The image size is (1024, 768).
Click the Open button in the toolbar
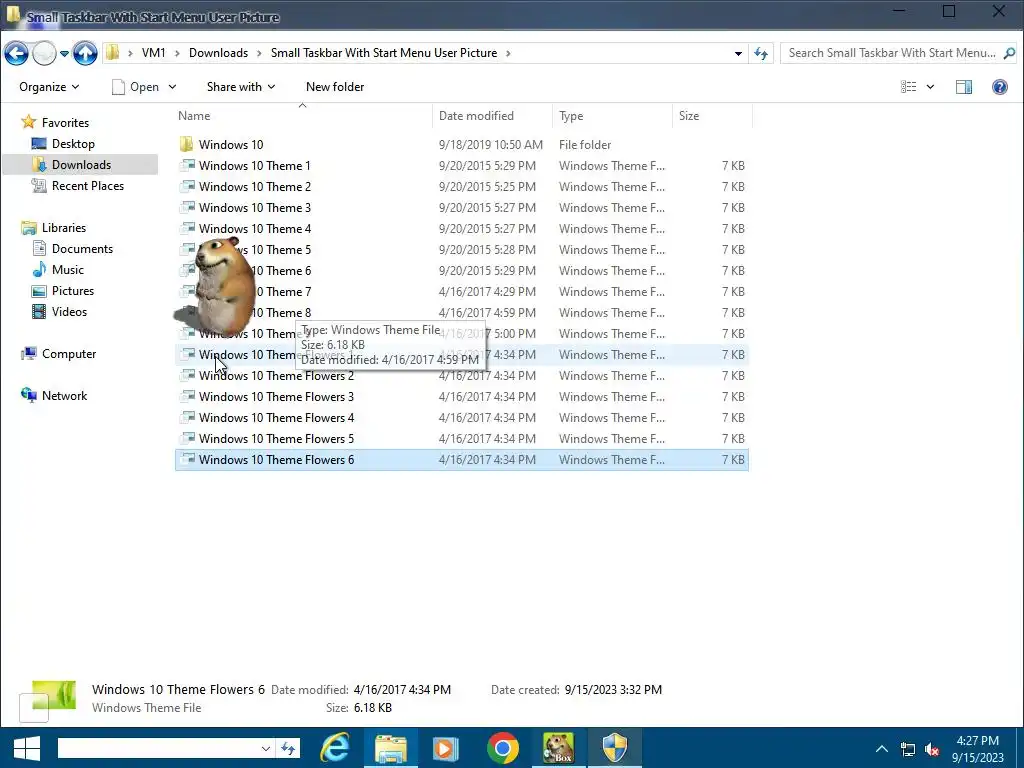(x=135, y=87)
